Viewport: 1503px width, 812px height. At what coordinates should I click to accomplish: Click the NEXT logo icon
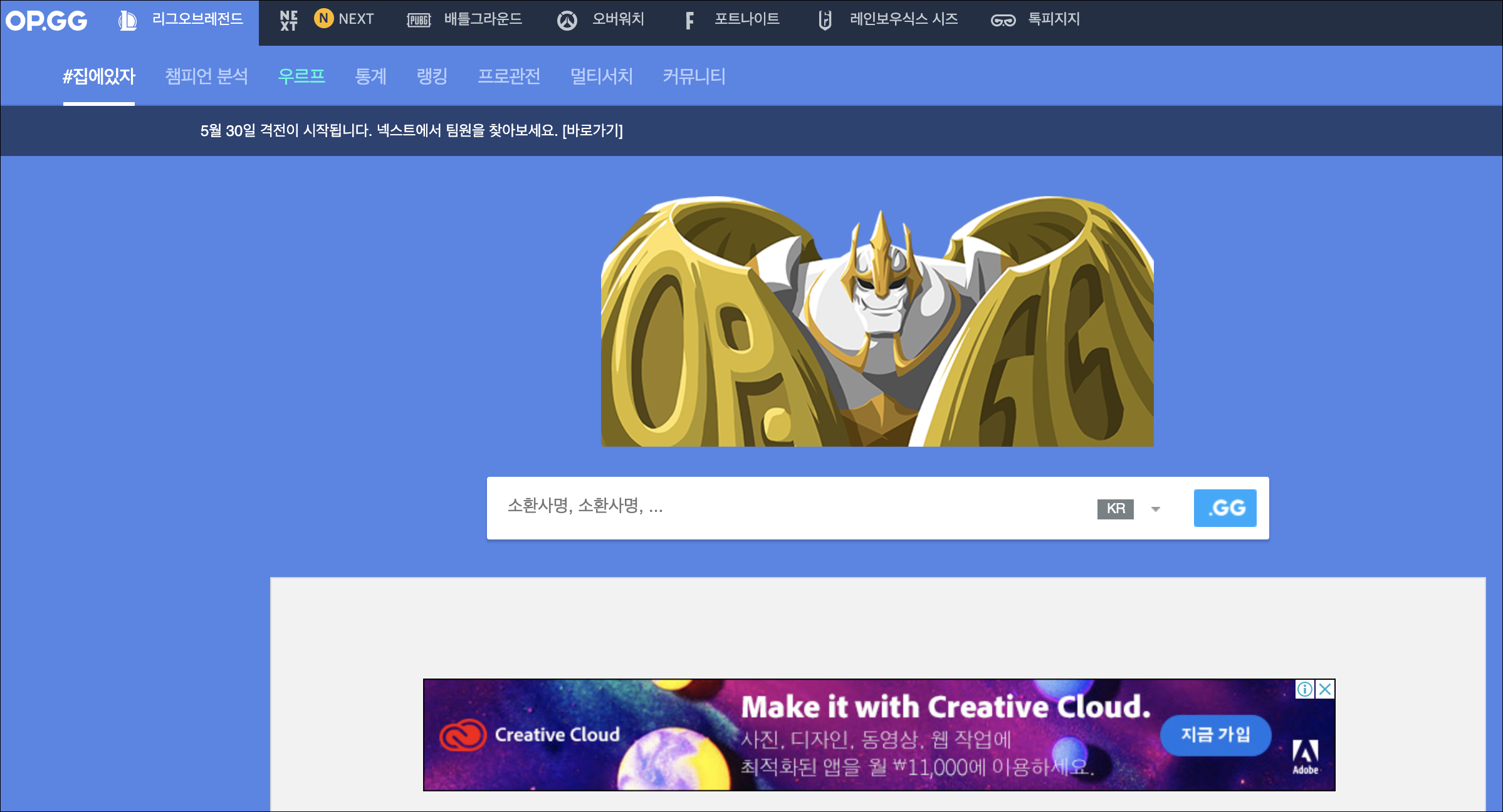coord(289,21)
